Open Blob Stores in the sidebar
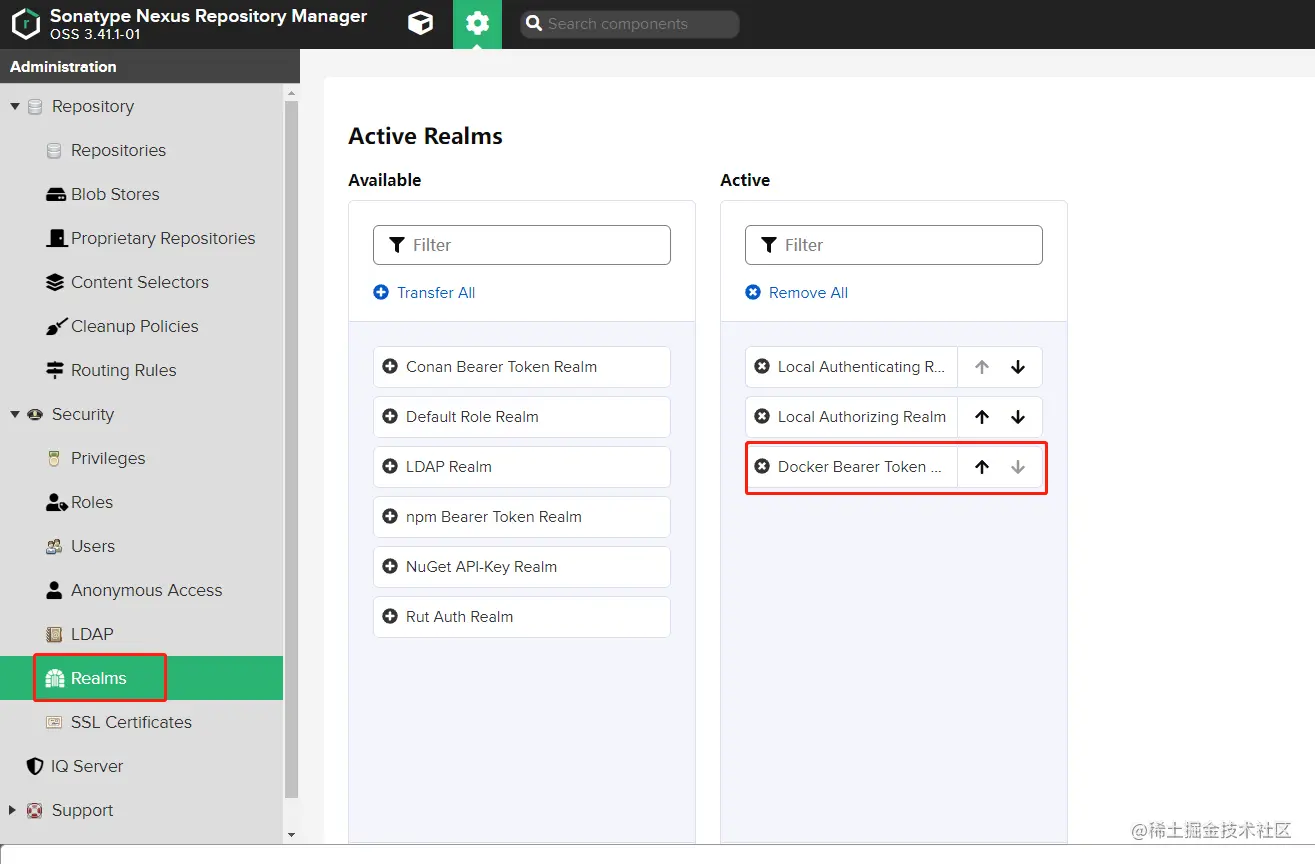The height and width of the screenshot is (864, 1315). [x=115, y=194]
